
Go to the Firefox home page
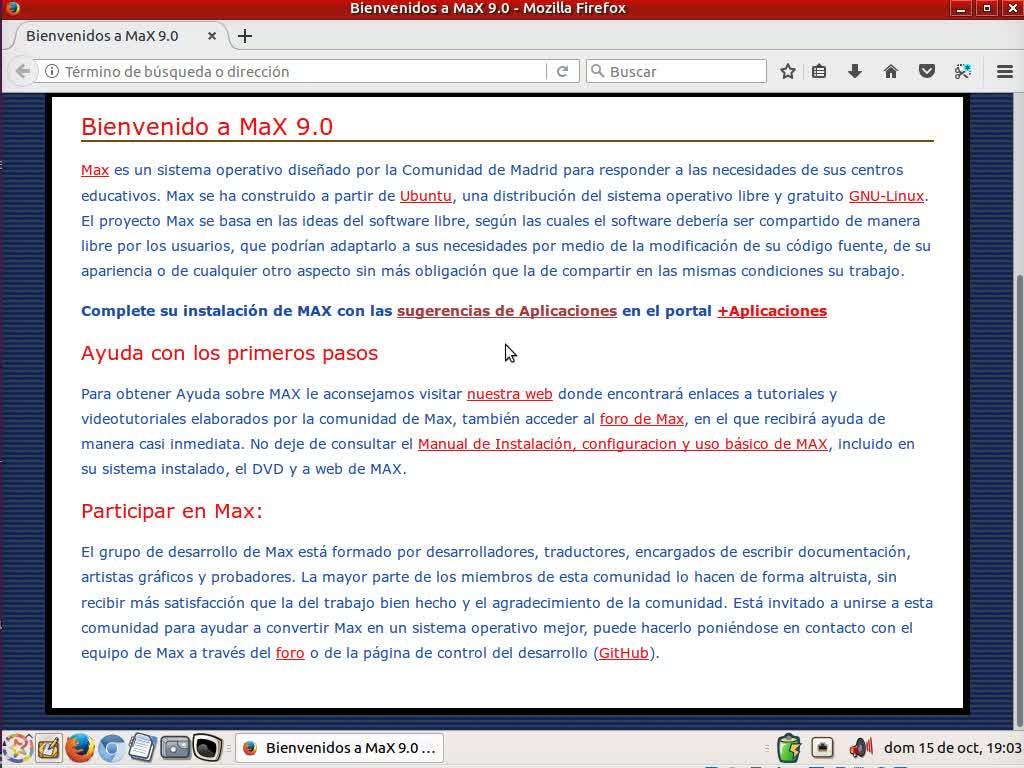coord(890,71)
